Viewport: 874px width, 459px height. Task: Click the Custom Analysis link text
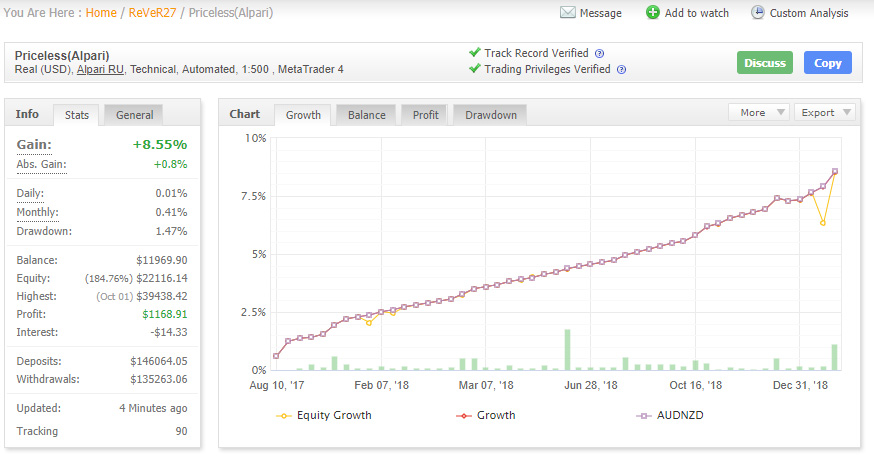(809, 13)
